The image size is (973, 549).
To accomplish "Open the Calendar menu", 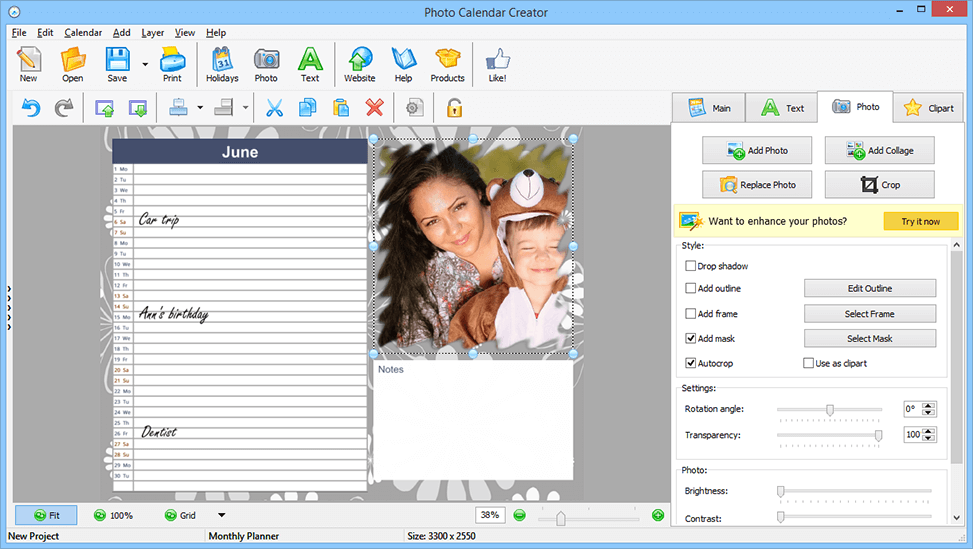I will [x=83, y=33].
